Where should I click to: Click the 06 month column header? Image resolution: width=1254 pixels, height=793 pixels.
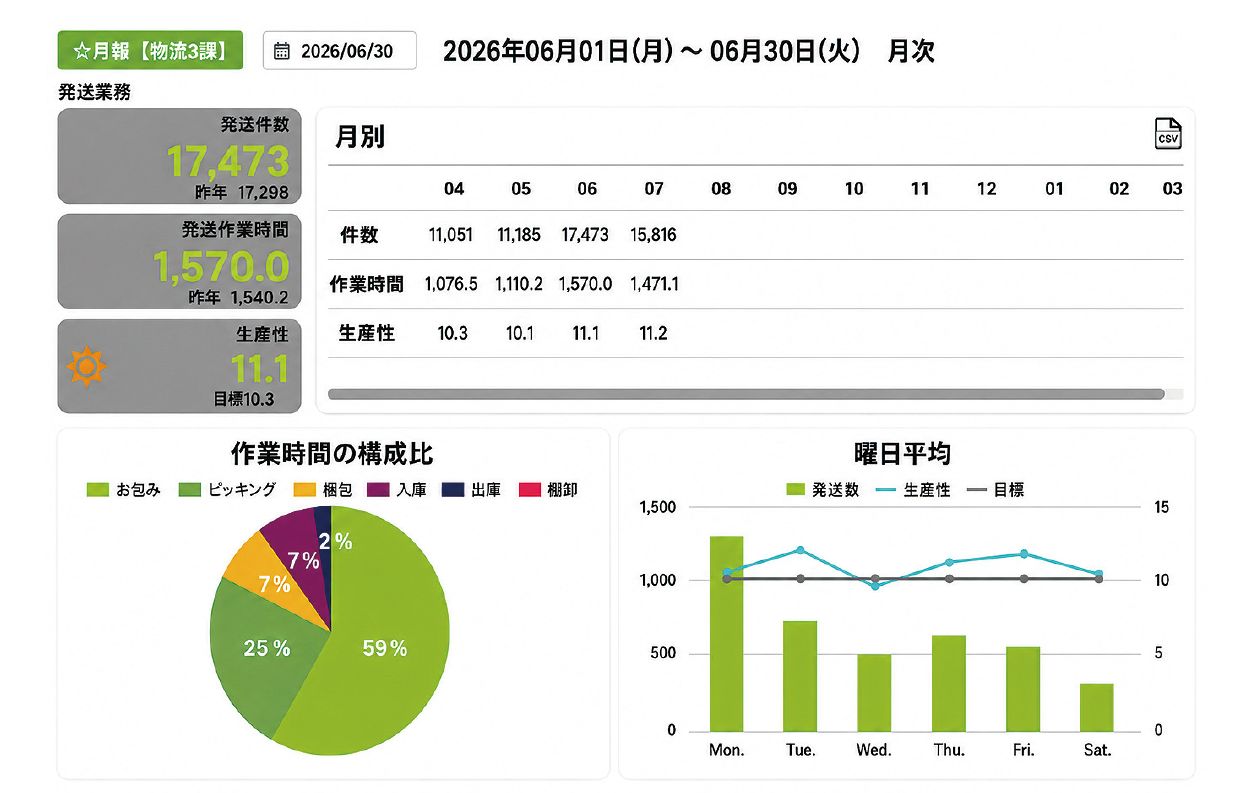[x=587, y=188]
